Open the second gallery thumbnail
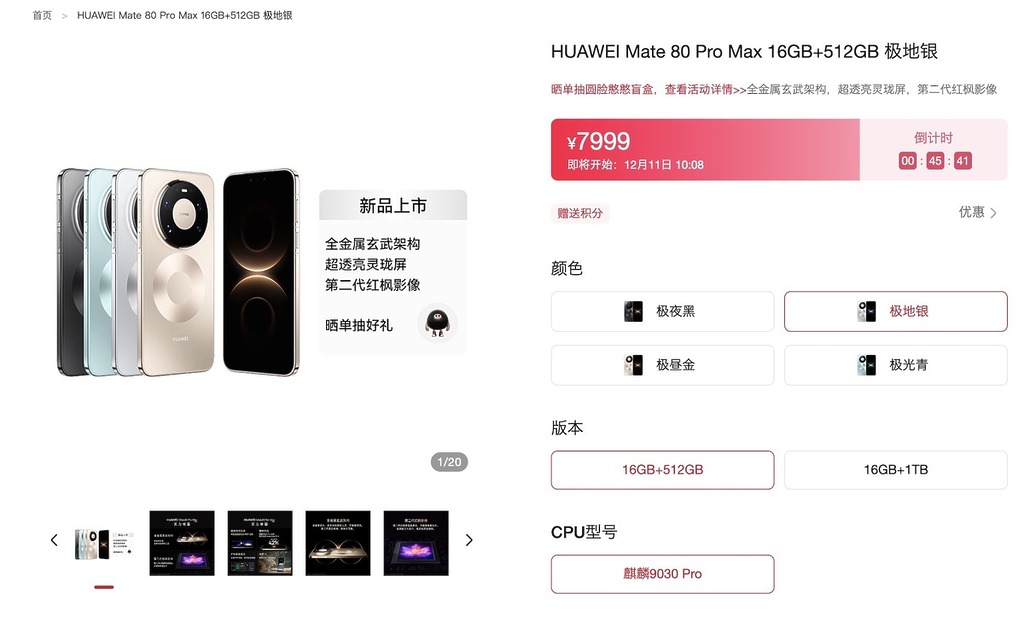 pyautogui.click(x=182, y=543)
